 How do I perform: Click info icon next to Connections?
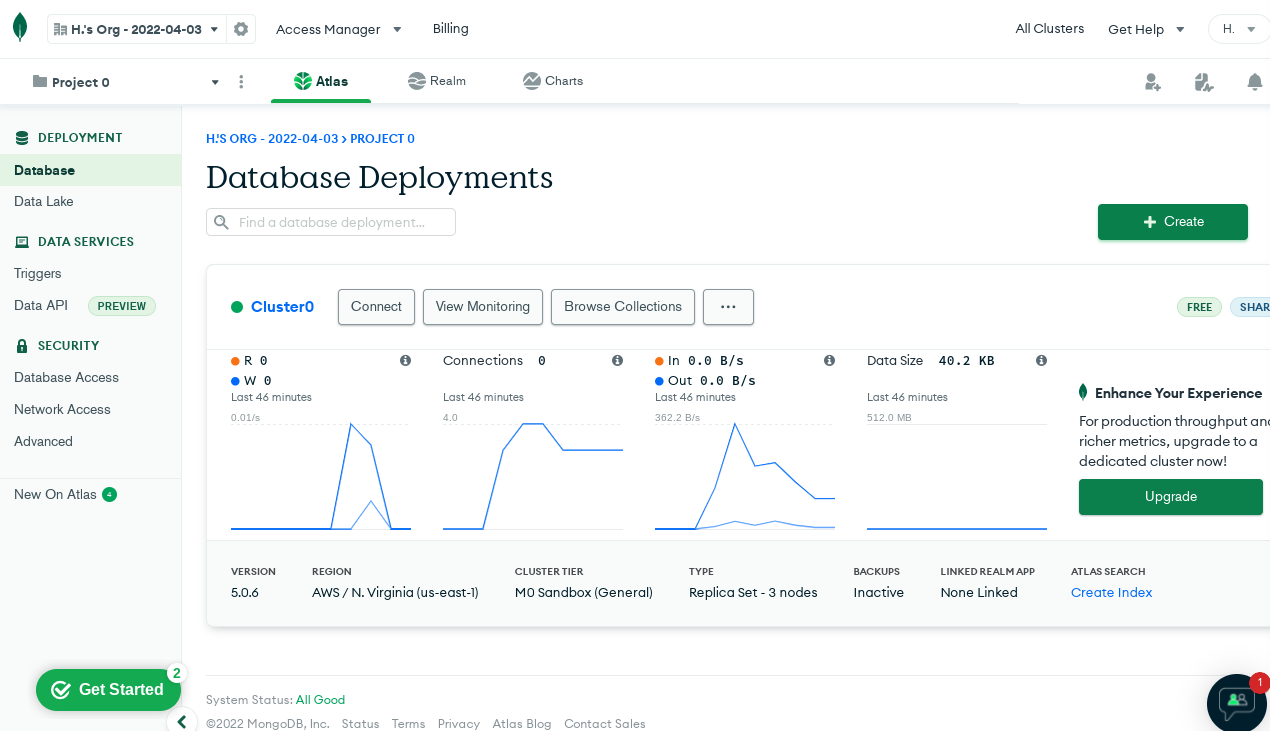pyautogui.click(x=617, y=361)
